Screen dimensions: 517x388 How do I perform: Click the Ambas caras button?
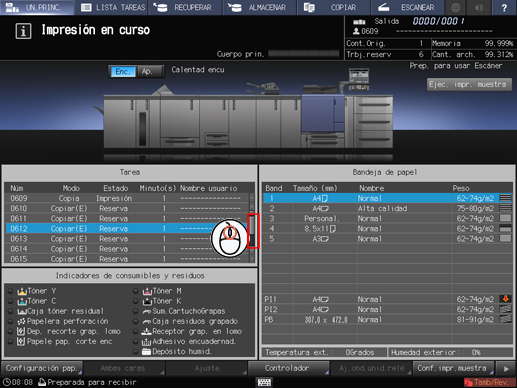click(124, 368)
